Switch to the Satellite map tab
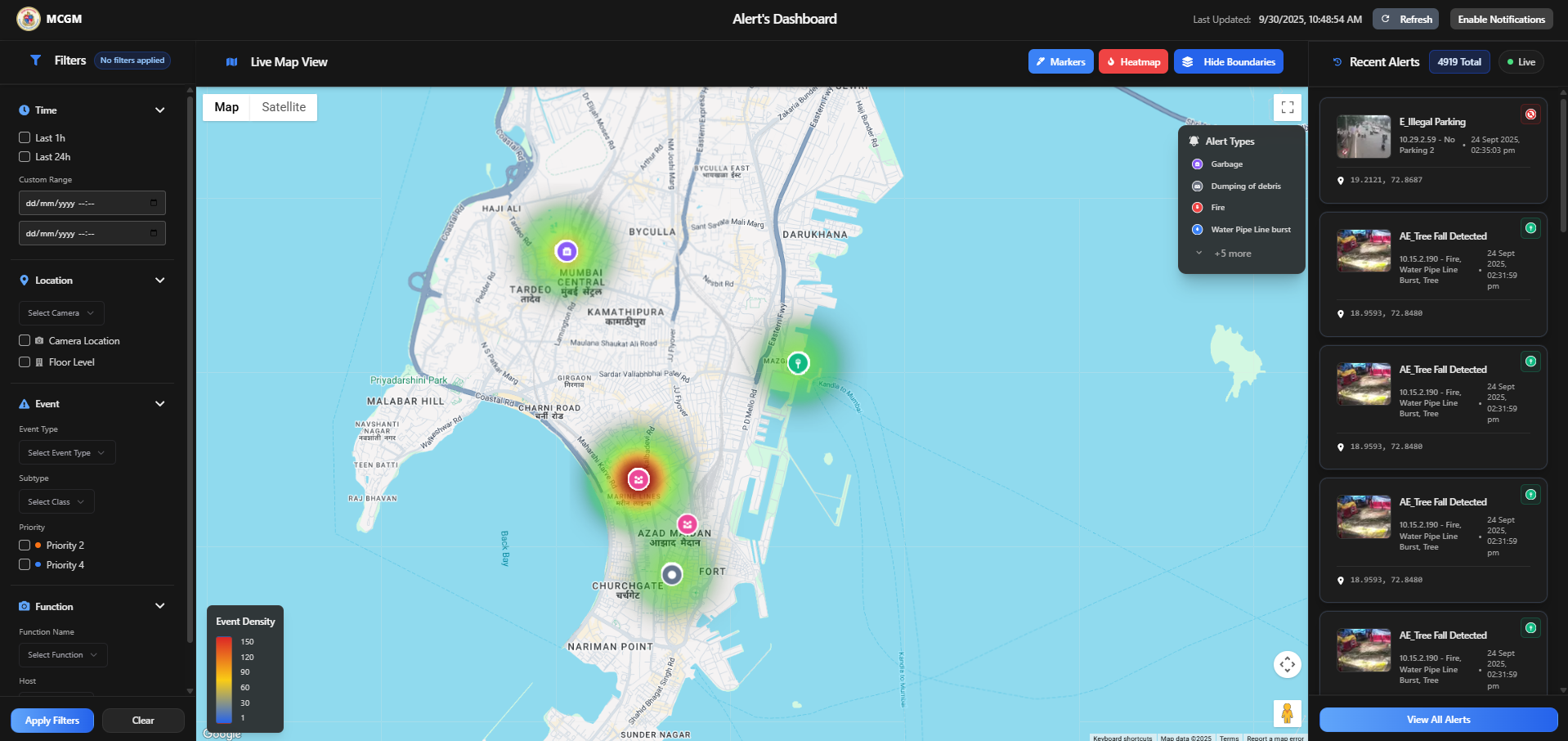The height and width of the screenshot is (741, 1568). point(282,107)
